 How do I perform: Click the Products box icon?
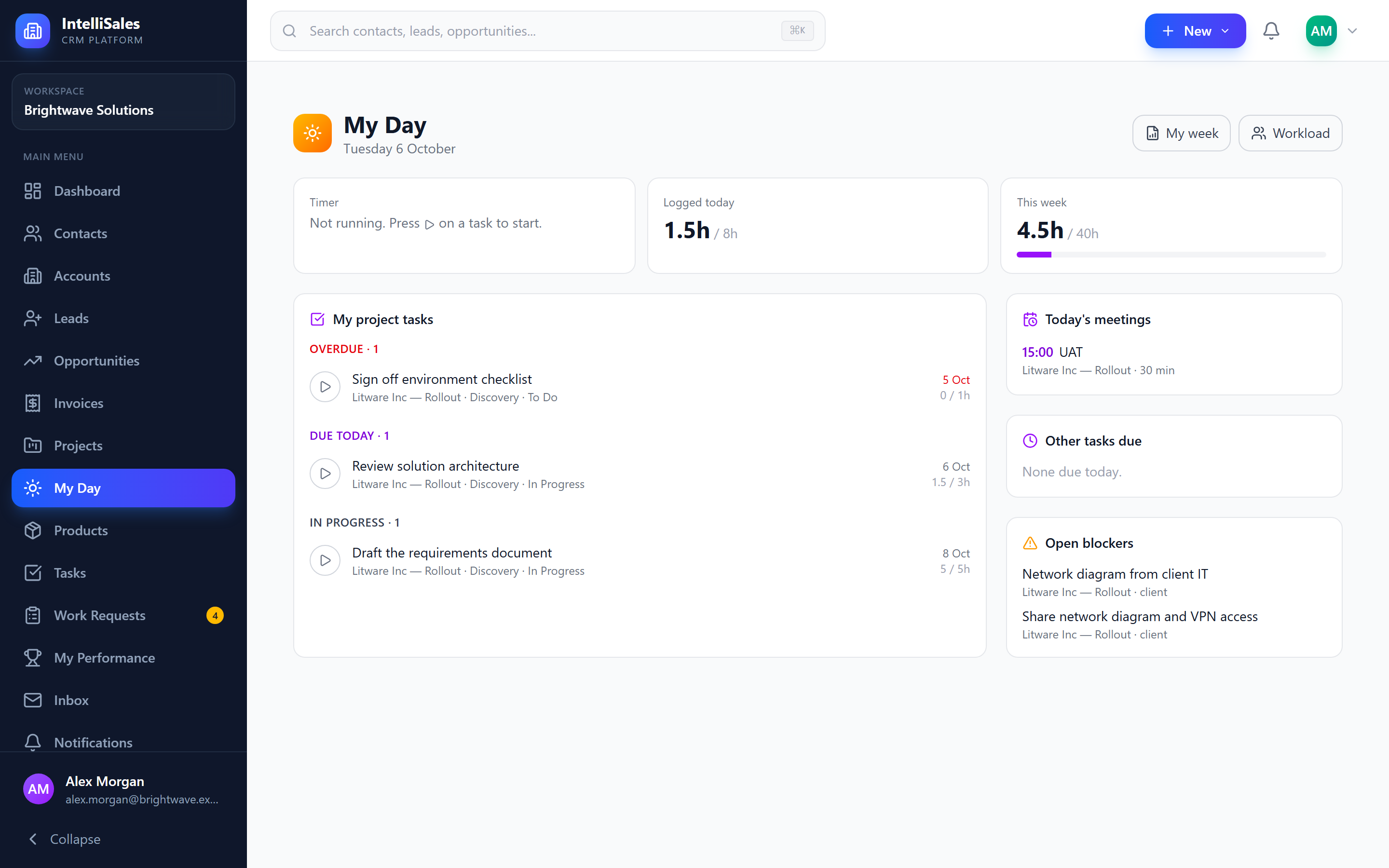(33, 530)
